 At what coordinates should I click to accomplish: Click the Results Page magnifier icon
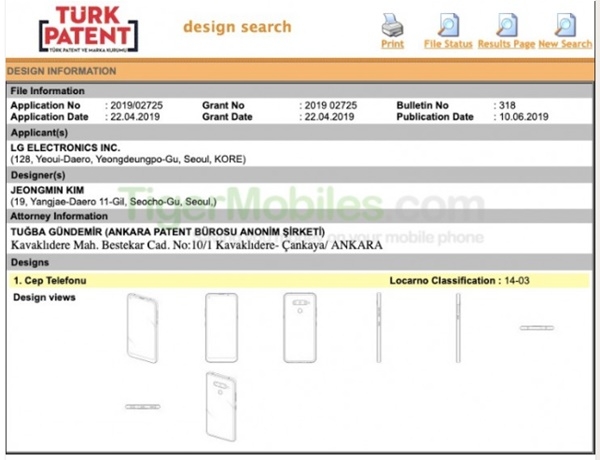pyautogui.click(x=507, y=25)
